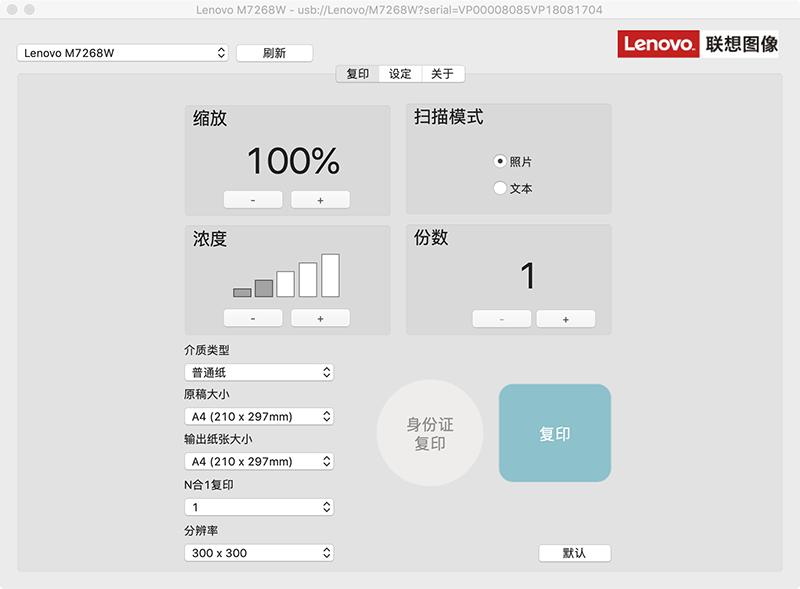Switch to the 设定 tab

point(400,74)
